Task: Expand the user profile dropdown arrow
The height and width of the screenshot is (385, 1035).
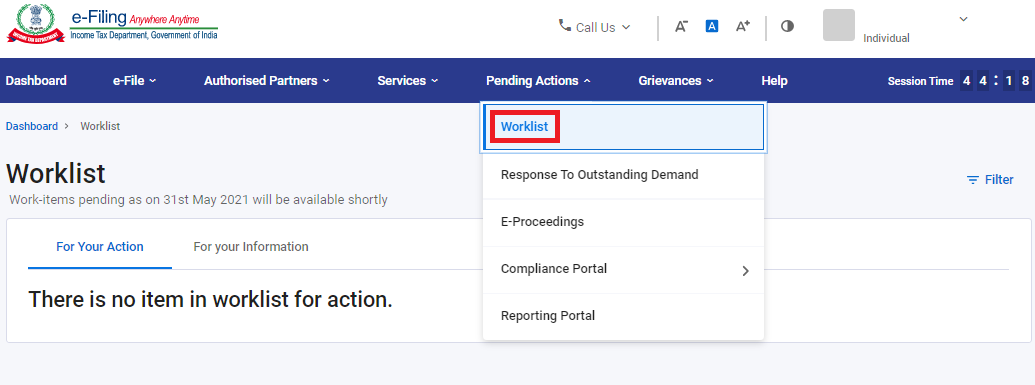Action: pyautogui.click(x=963, y=19)
